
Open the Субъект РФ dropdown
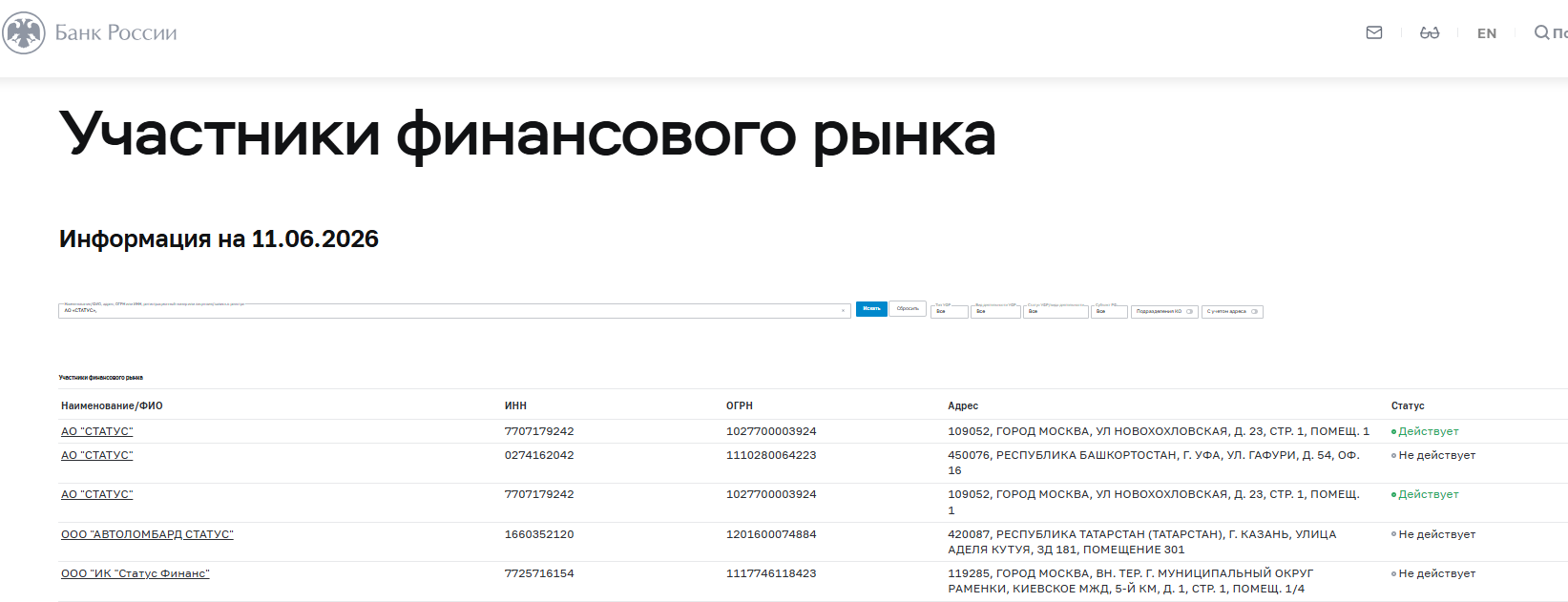(1109, 312)
